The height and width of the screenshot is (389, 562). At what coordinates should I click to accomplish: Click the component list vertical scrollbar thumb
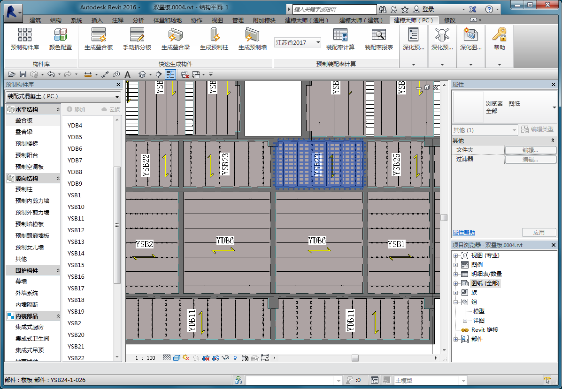(x=117, y=225)
